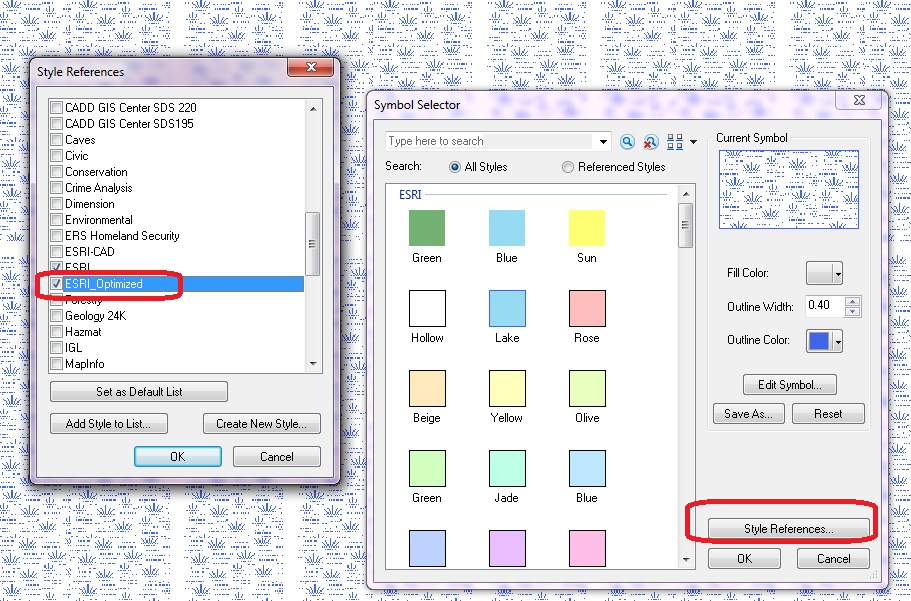Pick the dark Green fill symbol in the first row
The height and width of the screenshot is (601, 911).
pos(427,228)
